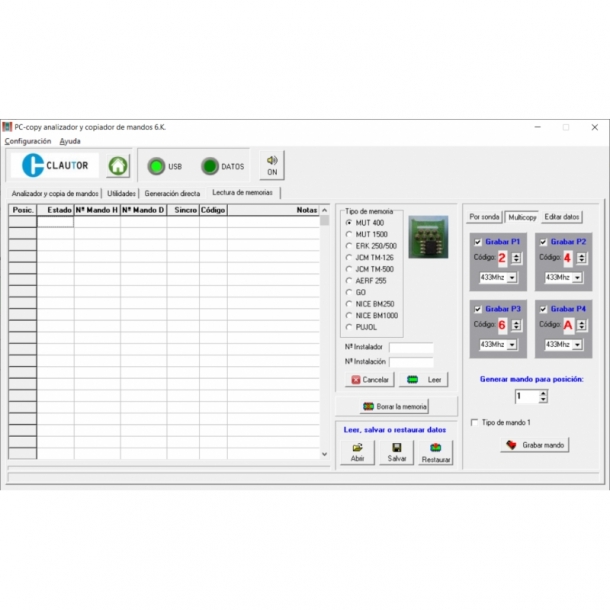Uncheck the Grabar P1 checkbox
The height and width of the screenshot is (610, 610).
tap(478, 242)
